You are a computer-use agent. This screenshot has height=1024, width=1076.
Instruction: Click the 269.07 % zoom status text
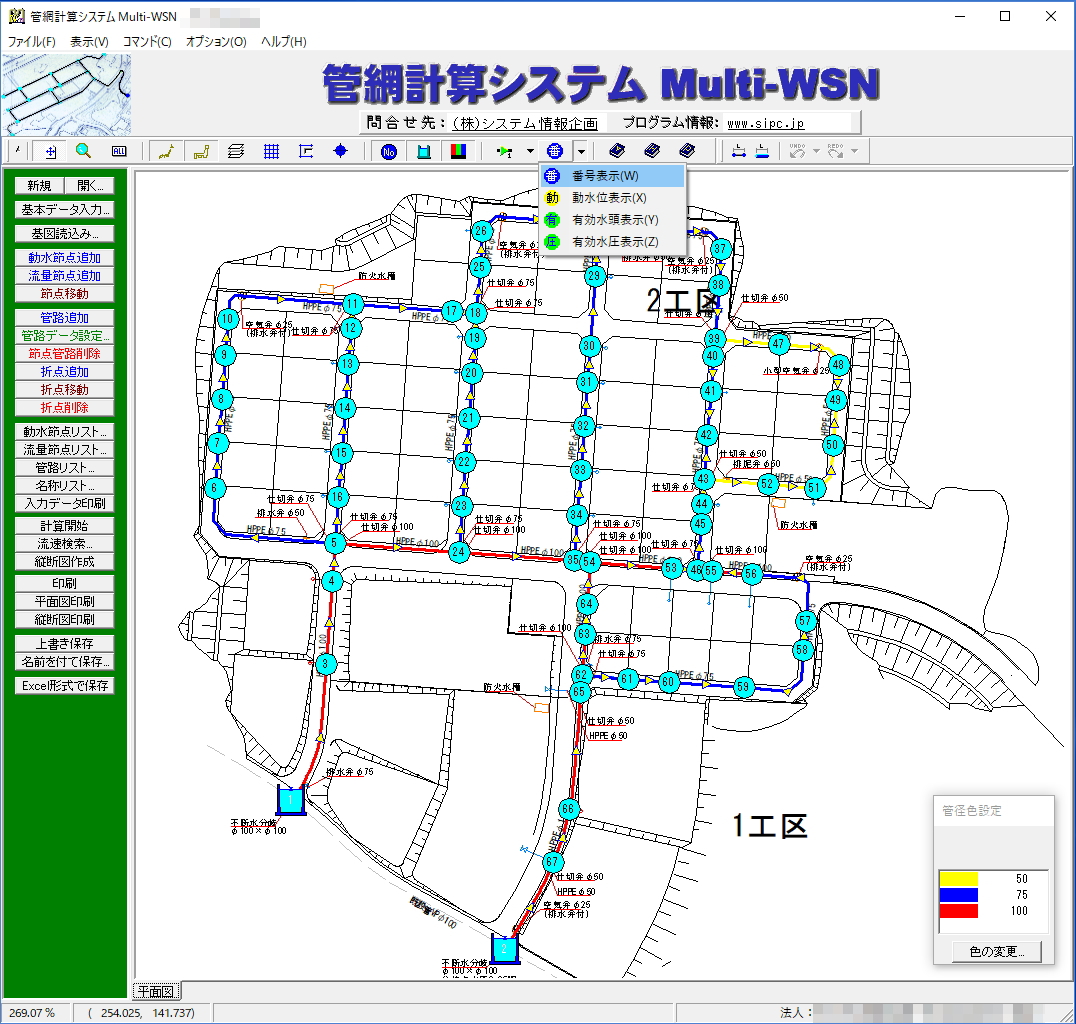point(32,1013)
